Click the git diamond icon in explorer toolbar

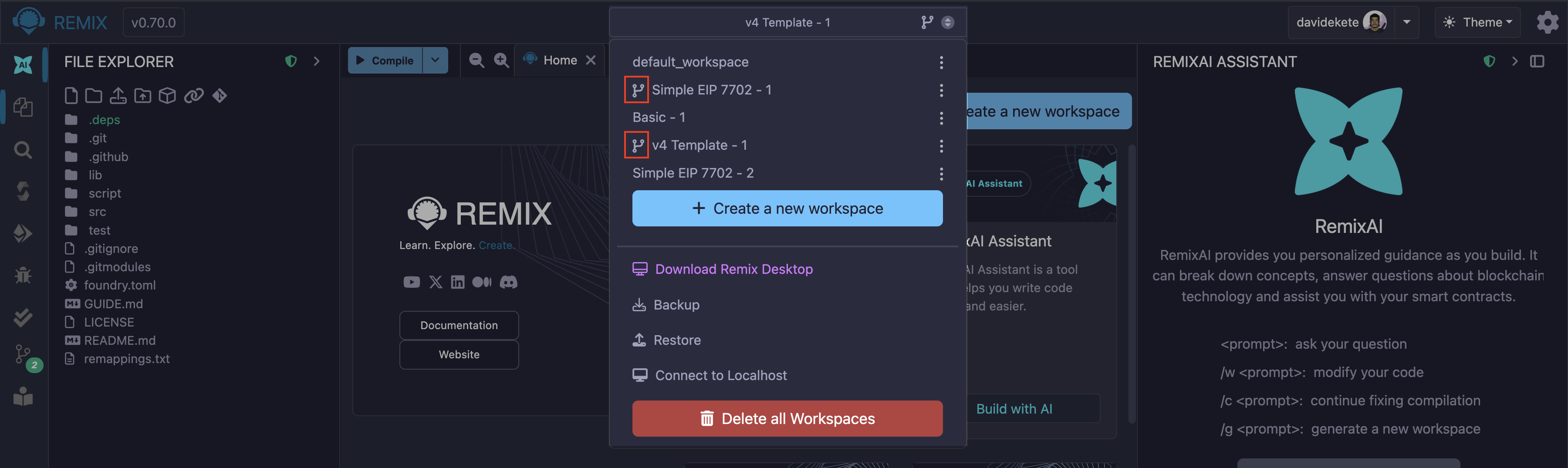coord(220,95)
